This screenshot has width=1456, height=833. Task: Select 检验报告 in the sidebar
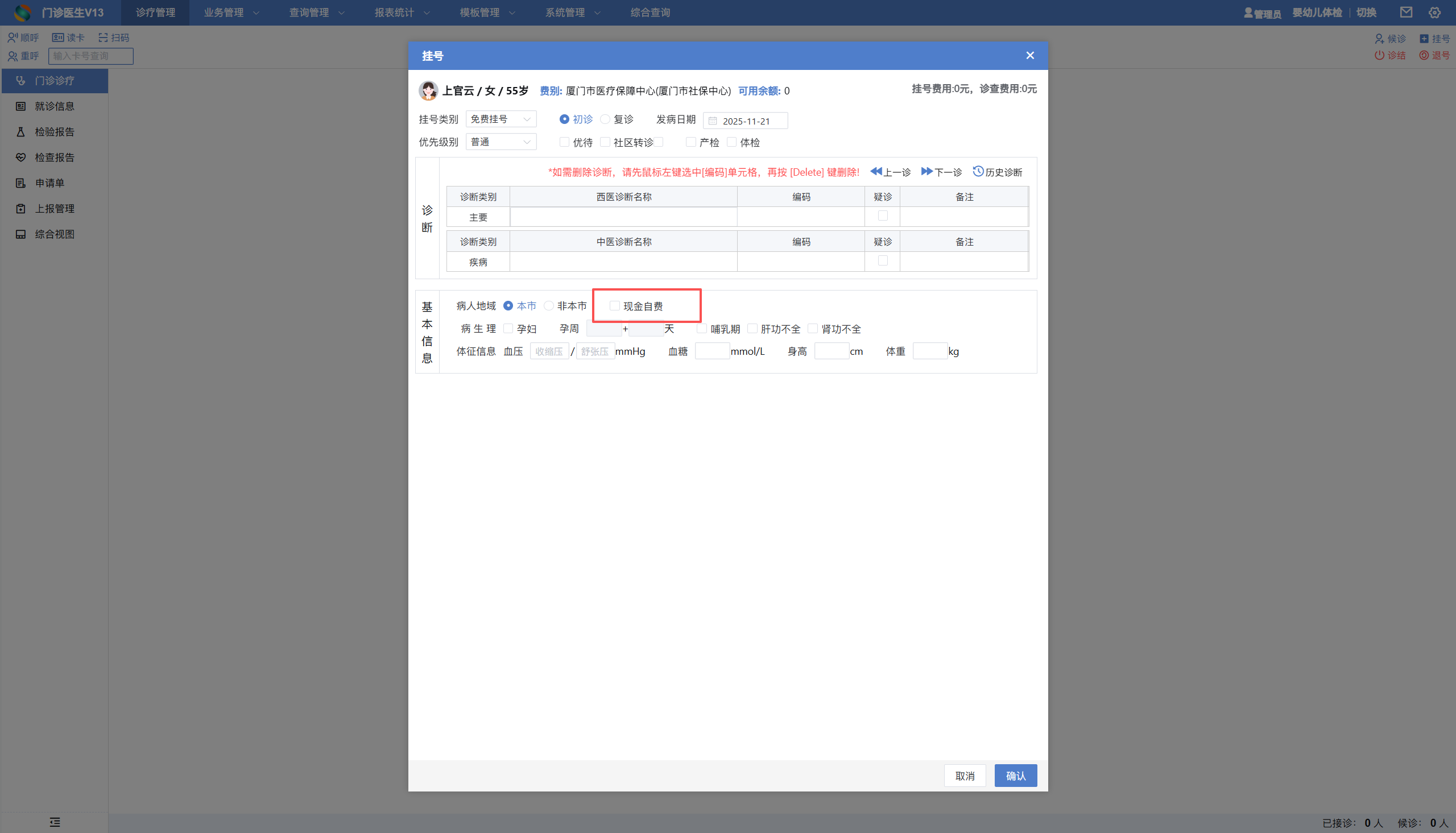click(55, 131)
